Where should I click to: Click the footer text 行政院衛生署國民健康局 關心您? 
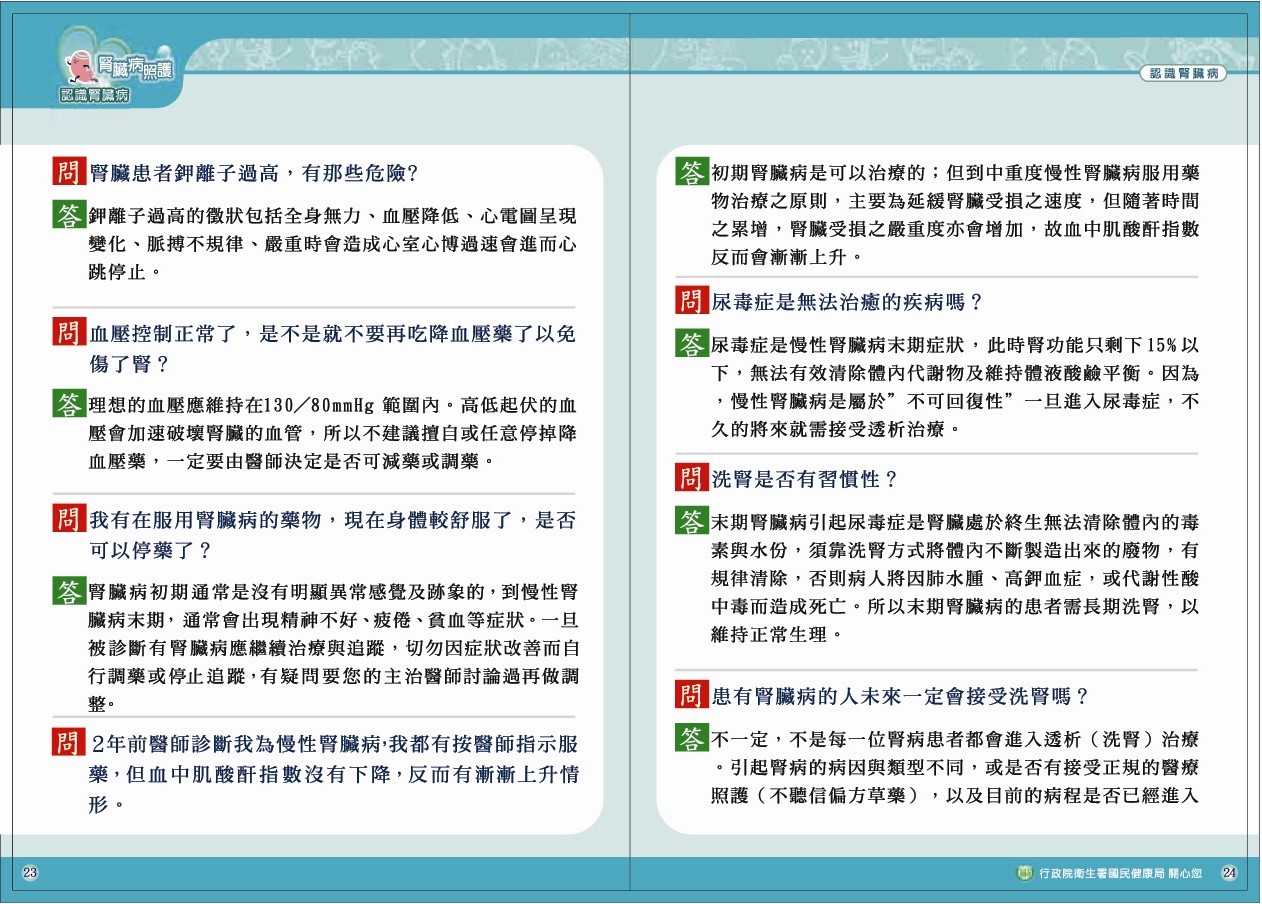coord(1122,874)
